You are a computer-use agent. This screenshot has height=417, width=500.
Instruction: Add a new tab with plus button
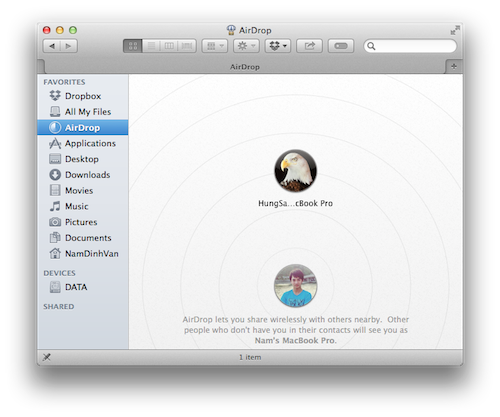(454, 66)
